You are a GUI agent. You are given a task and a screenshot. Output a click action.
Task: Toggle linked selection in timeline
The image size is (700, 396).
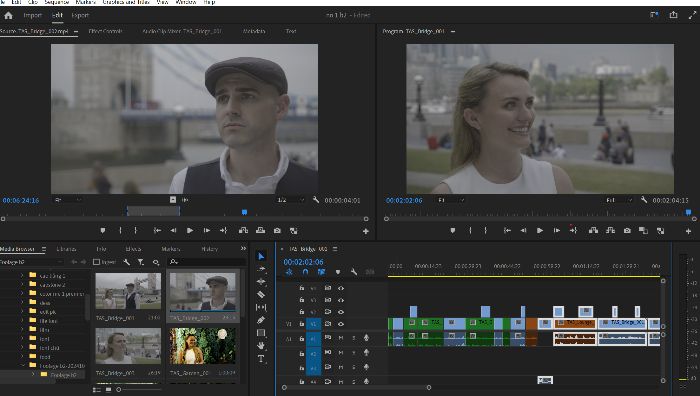(x=321, y=271)
